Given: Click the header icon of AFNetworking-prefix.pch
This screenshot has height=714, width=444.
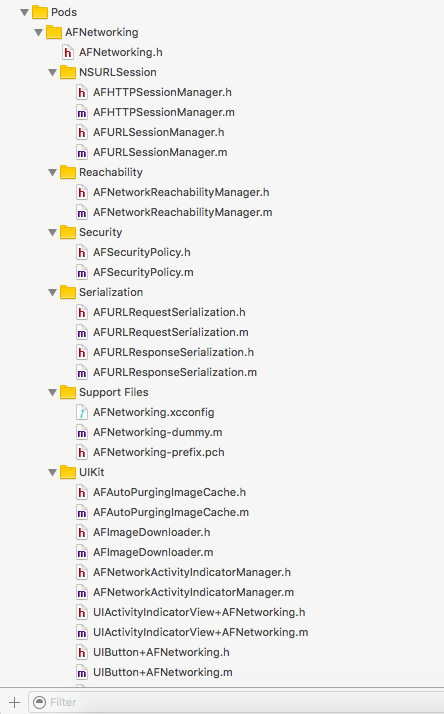Looking at the screenshot, I should 82,453.
